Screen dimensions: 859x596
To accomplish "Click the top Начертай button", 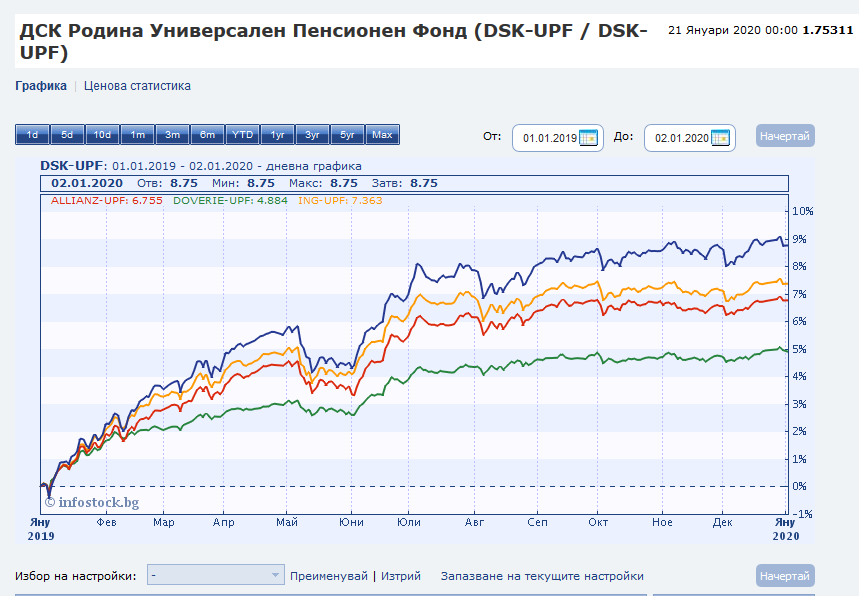I will (785, 136).
